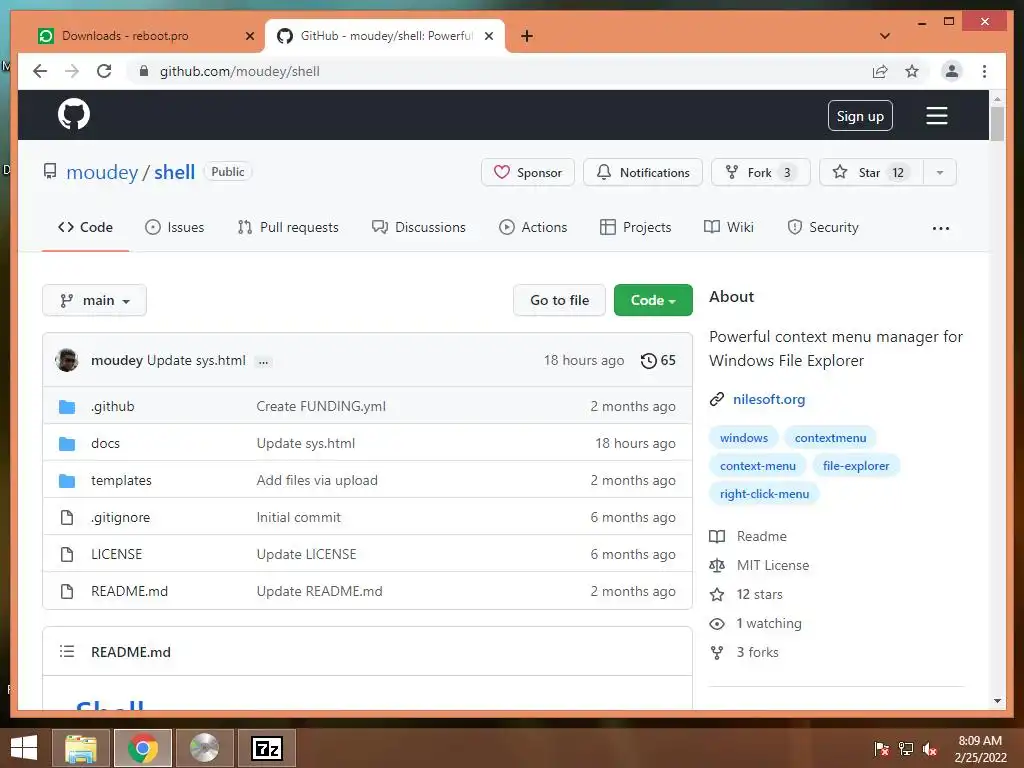Viewport: 1024px width, 768px height.
Task: Visit the nilesoft.org link
Action: click(x=769, y=400)
